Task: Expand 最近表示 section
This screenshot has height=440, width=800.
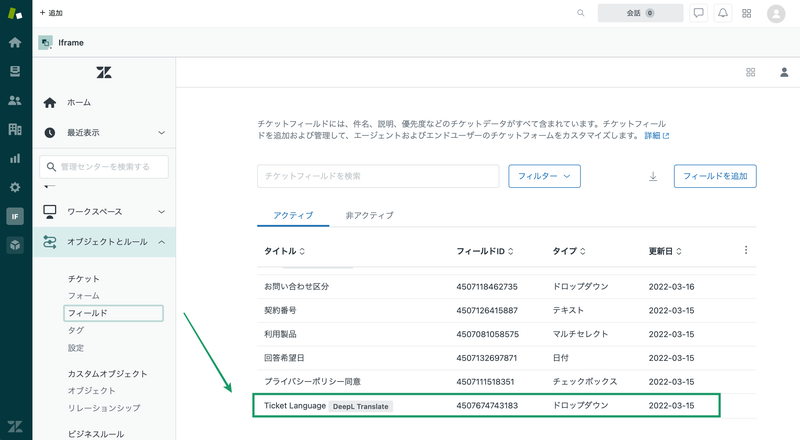Action: click(x=104, y=133)
